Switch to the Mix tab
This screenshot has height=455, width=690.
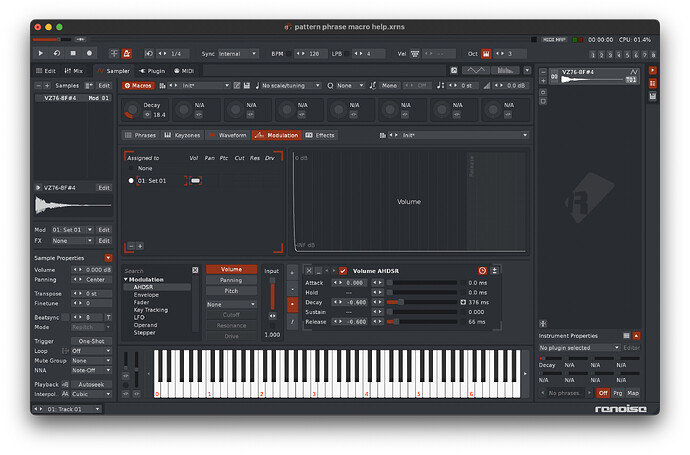coord(74,70)
